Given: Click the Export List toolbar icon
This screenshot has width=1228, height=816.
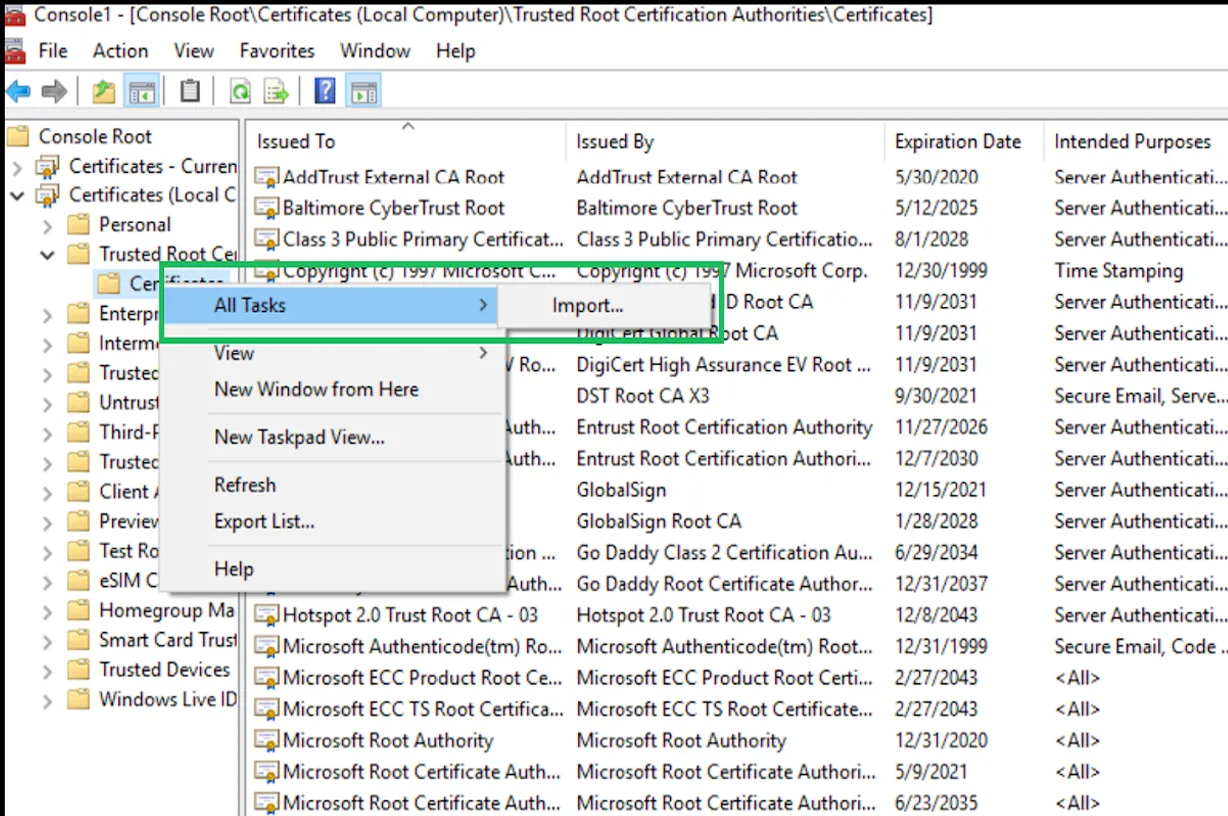Looking at the screenshot, I should [276, 92].
